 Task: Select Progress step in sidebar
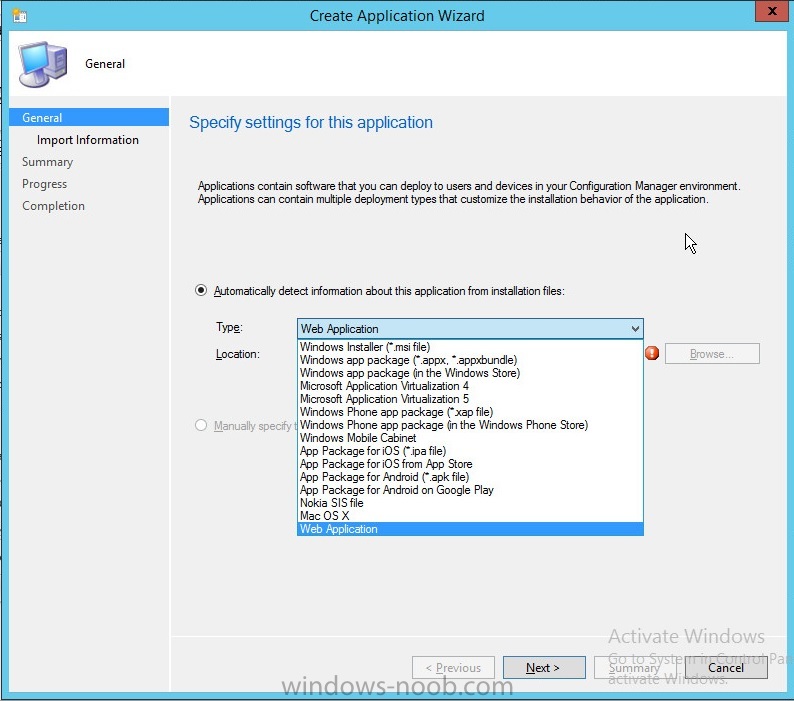point(45,184)
